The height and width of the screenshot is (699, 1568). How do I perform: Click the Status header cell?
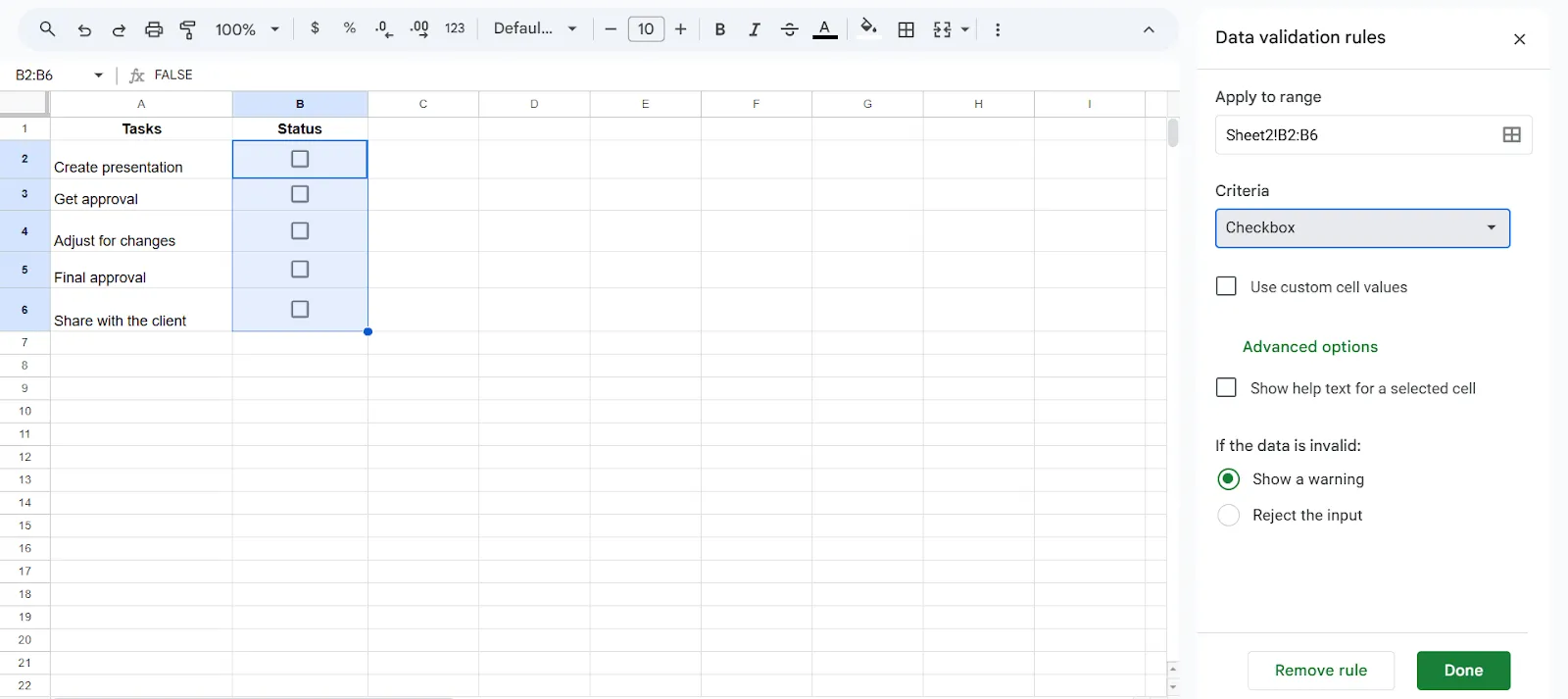pos(300,128)
